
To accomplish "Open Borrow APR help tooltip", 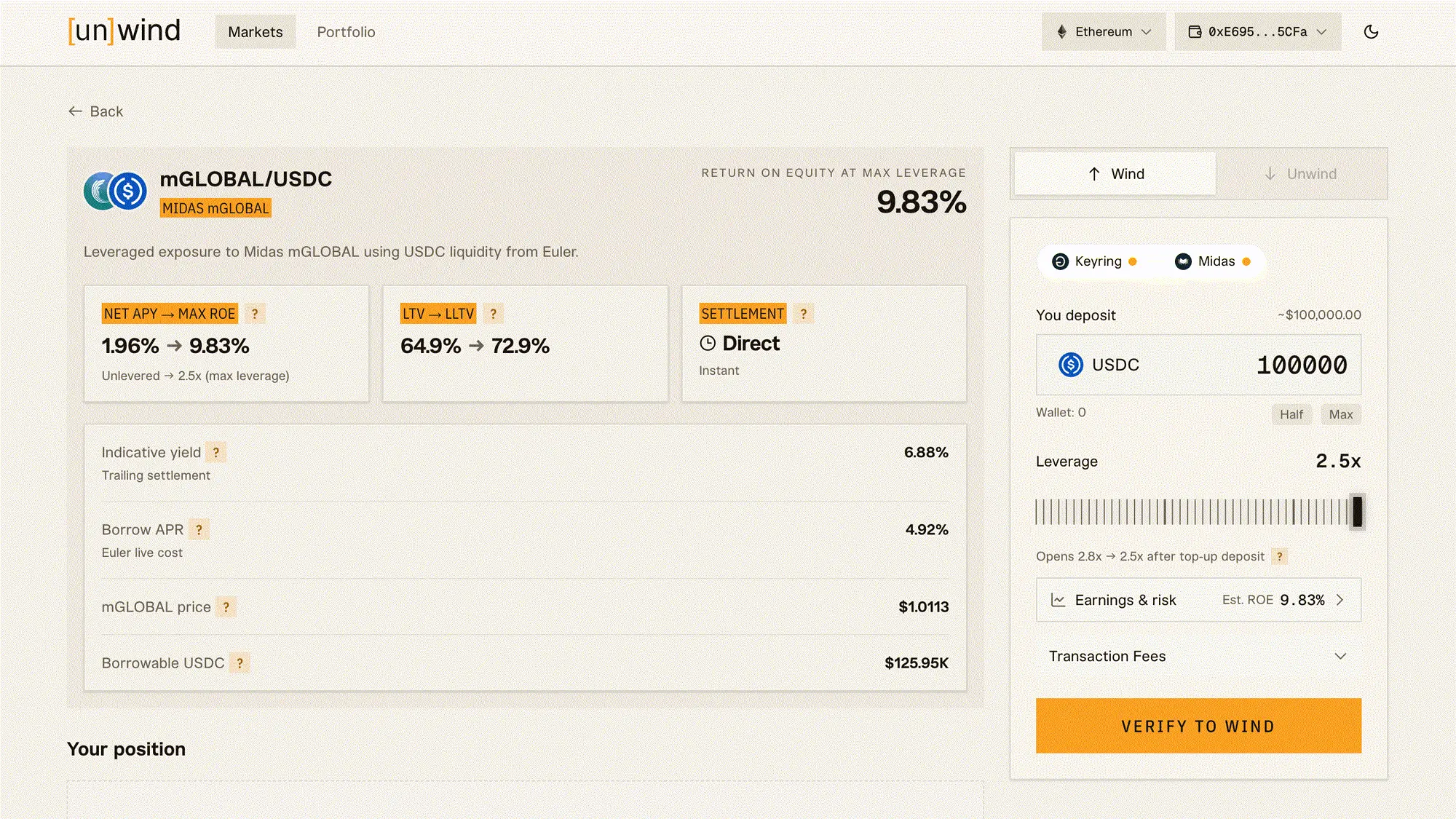I will 199,529.
